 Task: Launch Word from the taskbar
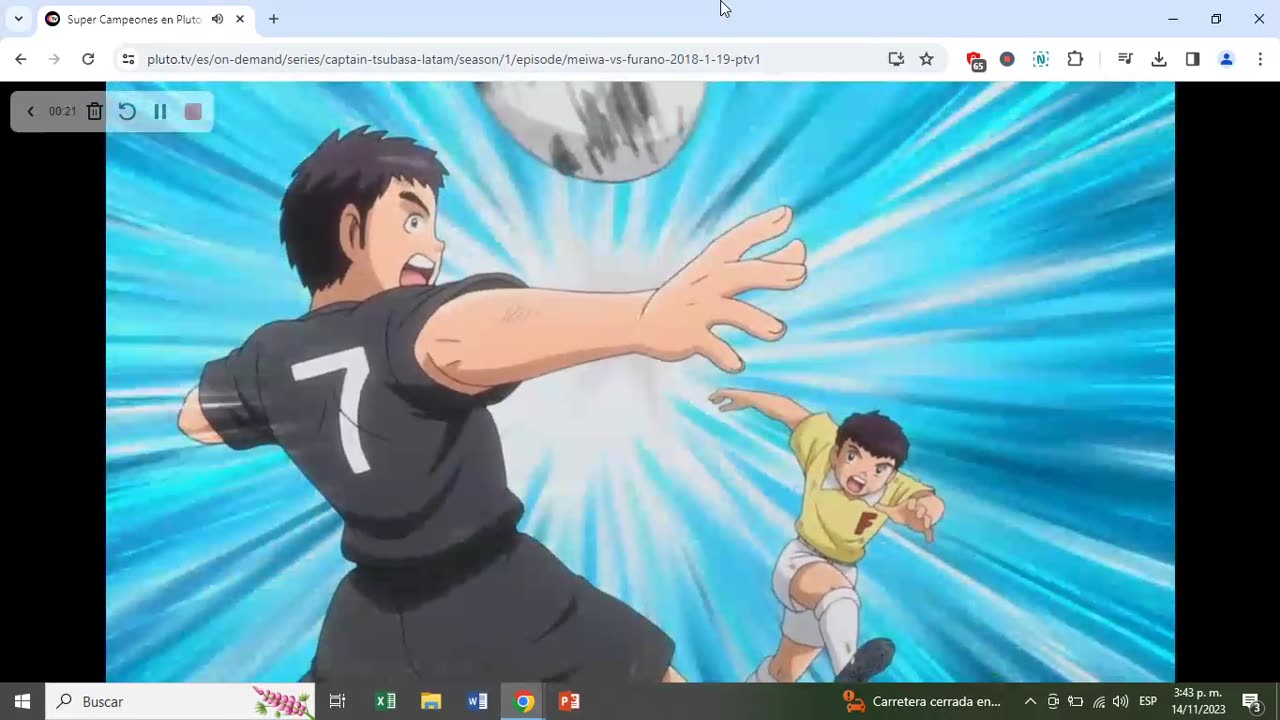tap(477, 701)
